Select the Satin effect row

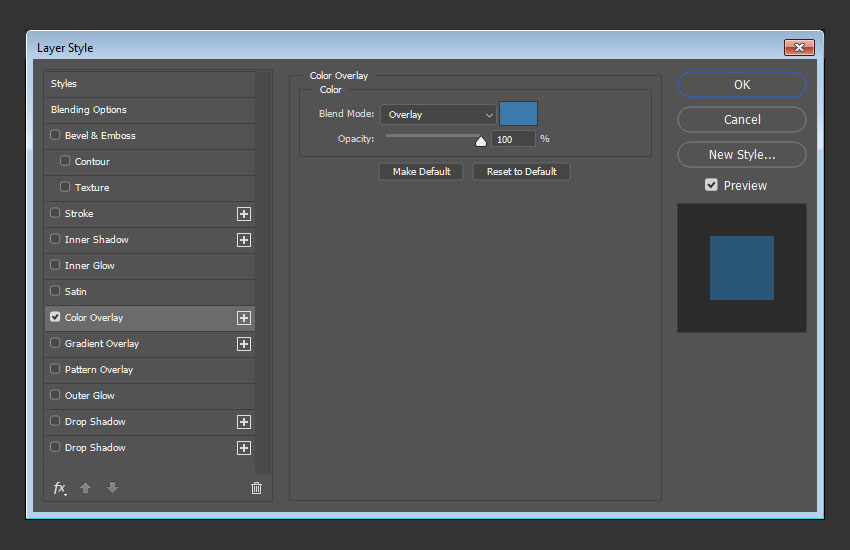pos(150,292)
